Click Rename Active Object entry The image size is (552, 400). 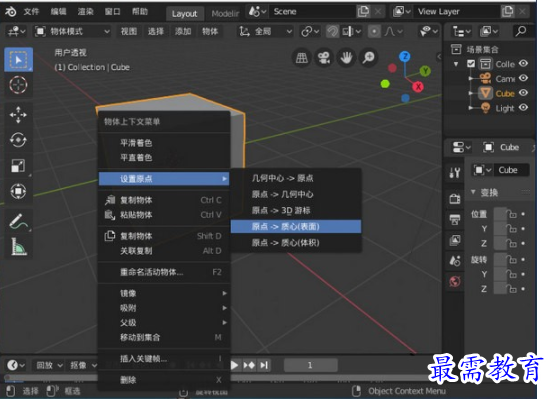coord(164,272)
